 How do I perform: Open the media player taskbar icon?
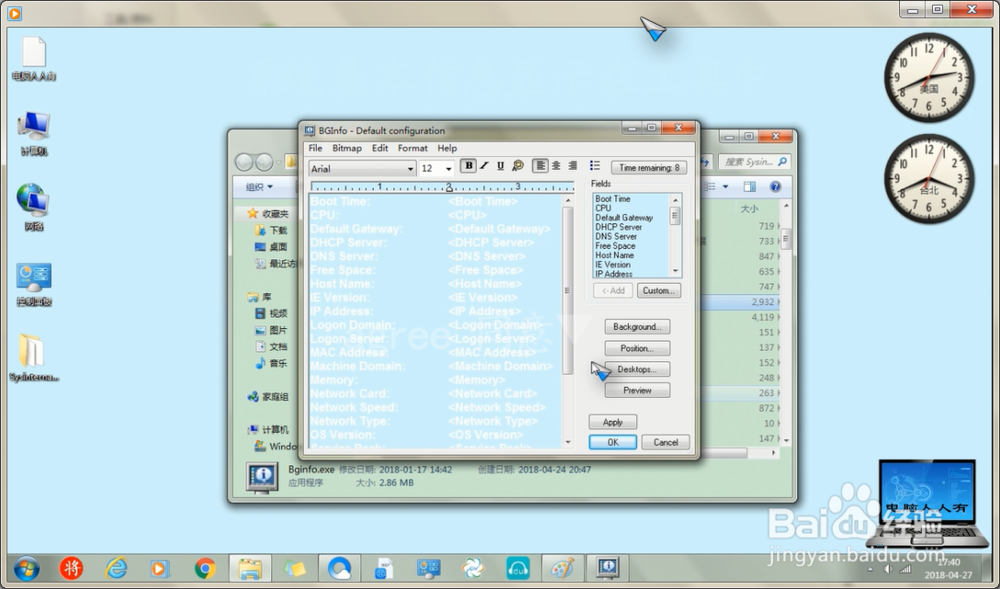pos(159,568)
